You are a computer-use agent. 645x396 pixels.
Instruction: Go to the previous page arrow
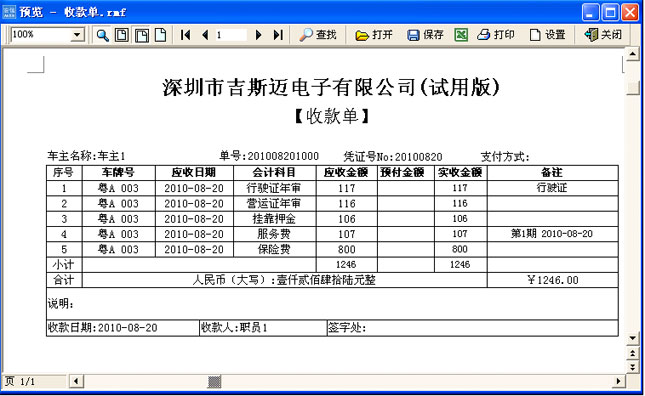[205, 35]
